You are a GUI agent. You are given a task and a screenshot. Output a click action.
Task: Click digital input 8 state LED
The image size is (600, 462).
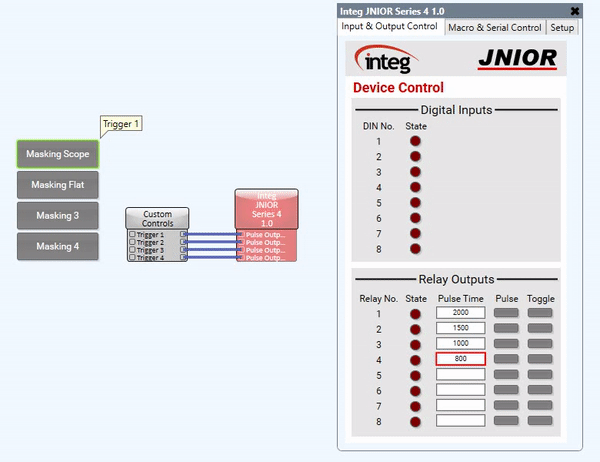tap(415, 249)
